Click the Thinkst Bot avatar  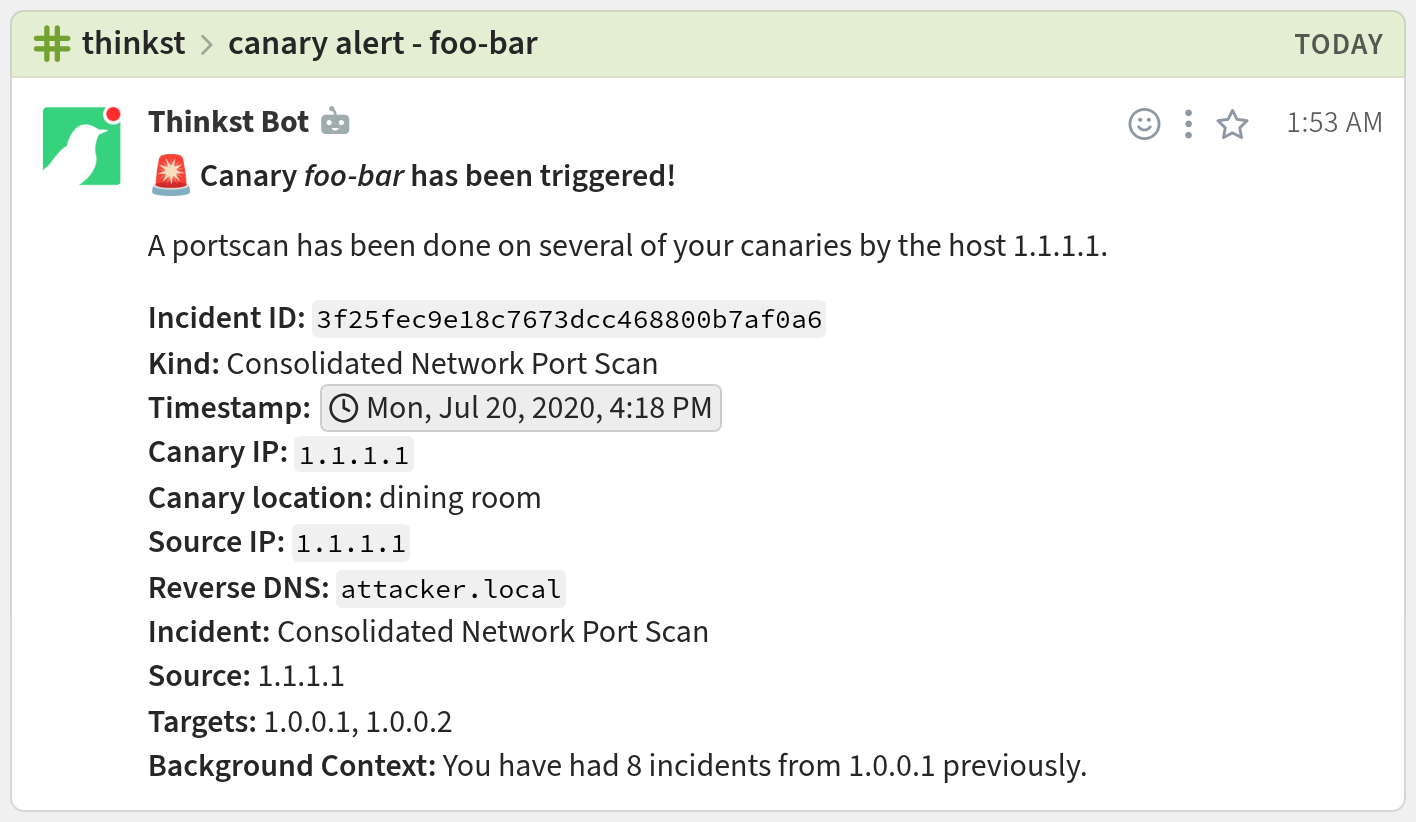81,146
